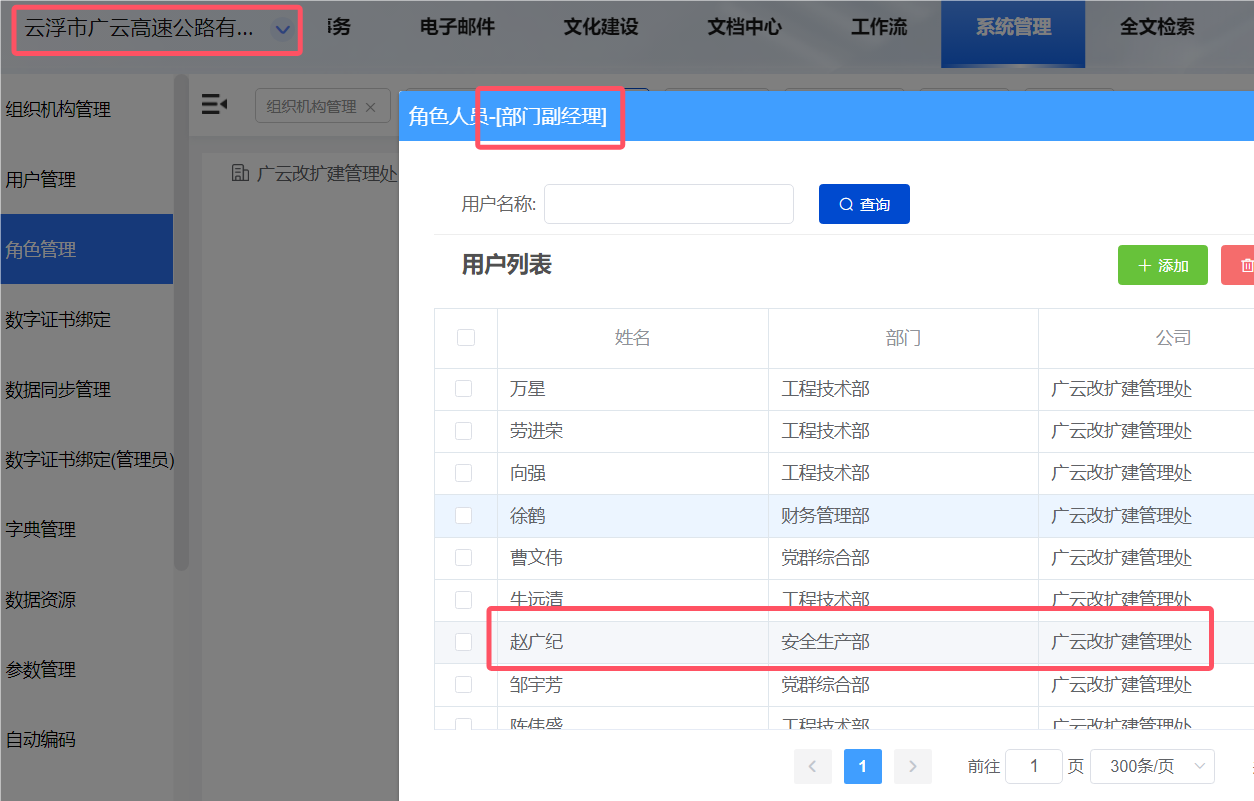Click the 姓名 column header
Viewport: 1254px width, 801px height.
click(x=633, y=338)
